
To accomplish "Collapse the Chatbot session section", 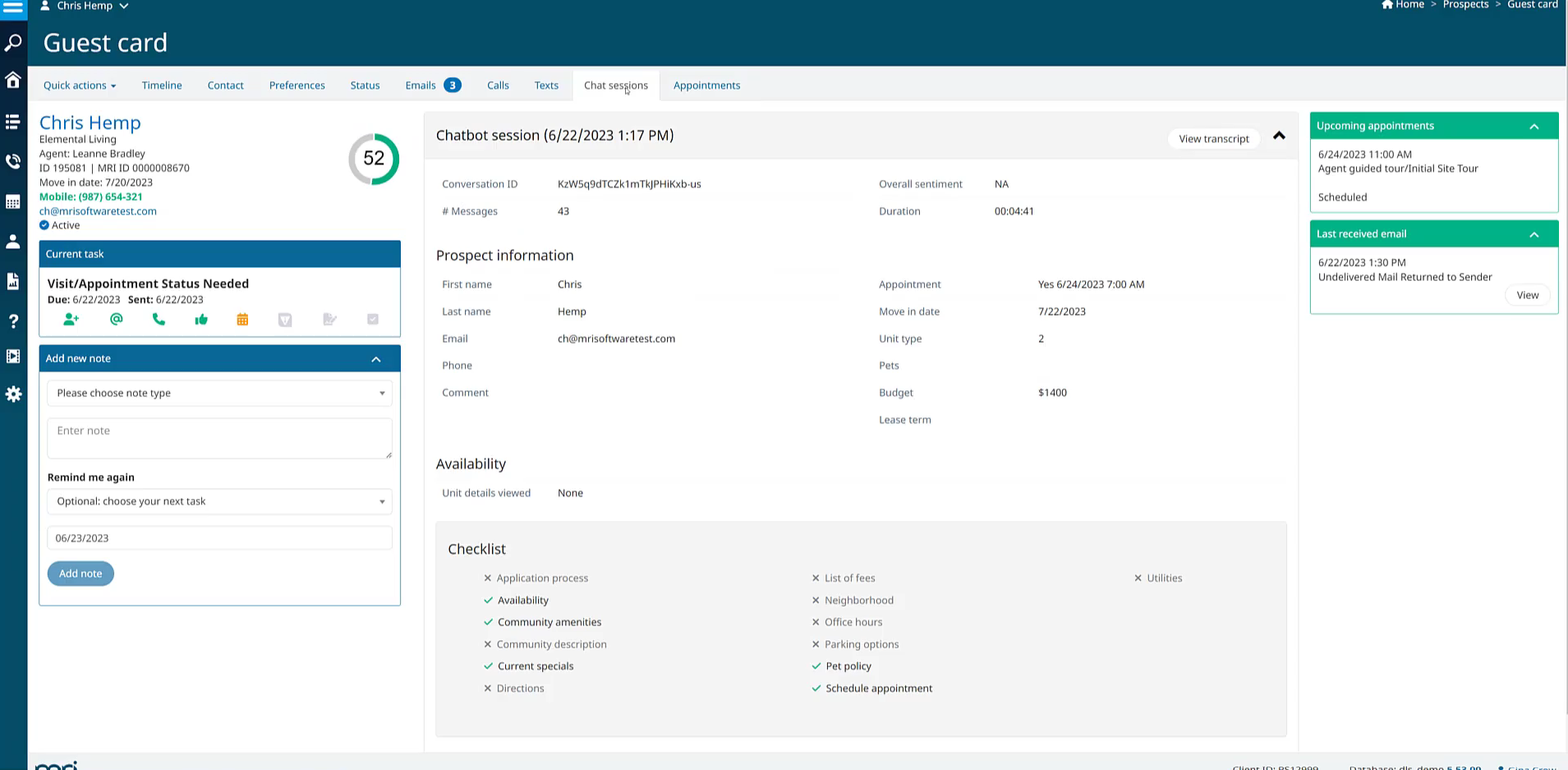I will point(1279,136).
